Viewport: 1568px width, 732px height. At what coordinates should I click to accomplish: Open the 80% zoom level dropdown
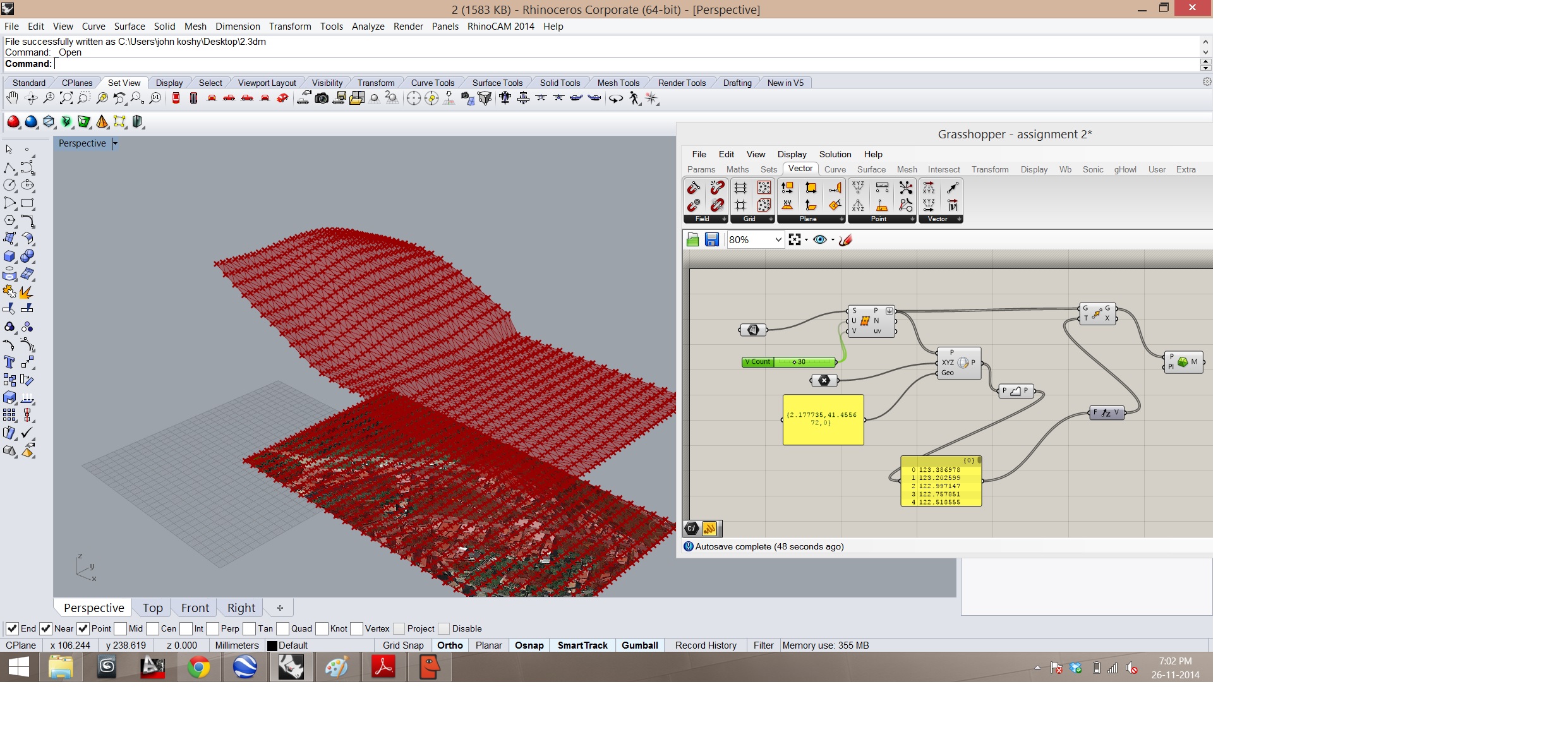click(x=778, y=239)
